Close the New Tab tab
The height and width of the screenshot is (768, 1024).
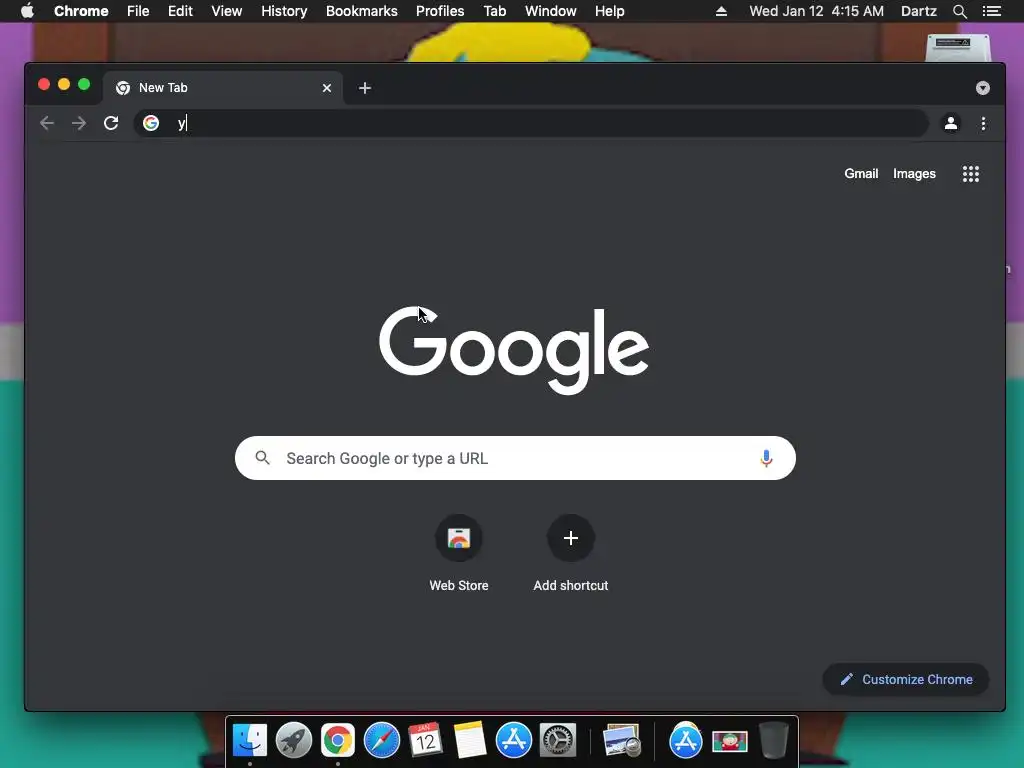pos(327,88)
